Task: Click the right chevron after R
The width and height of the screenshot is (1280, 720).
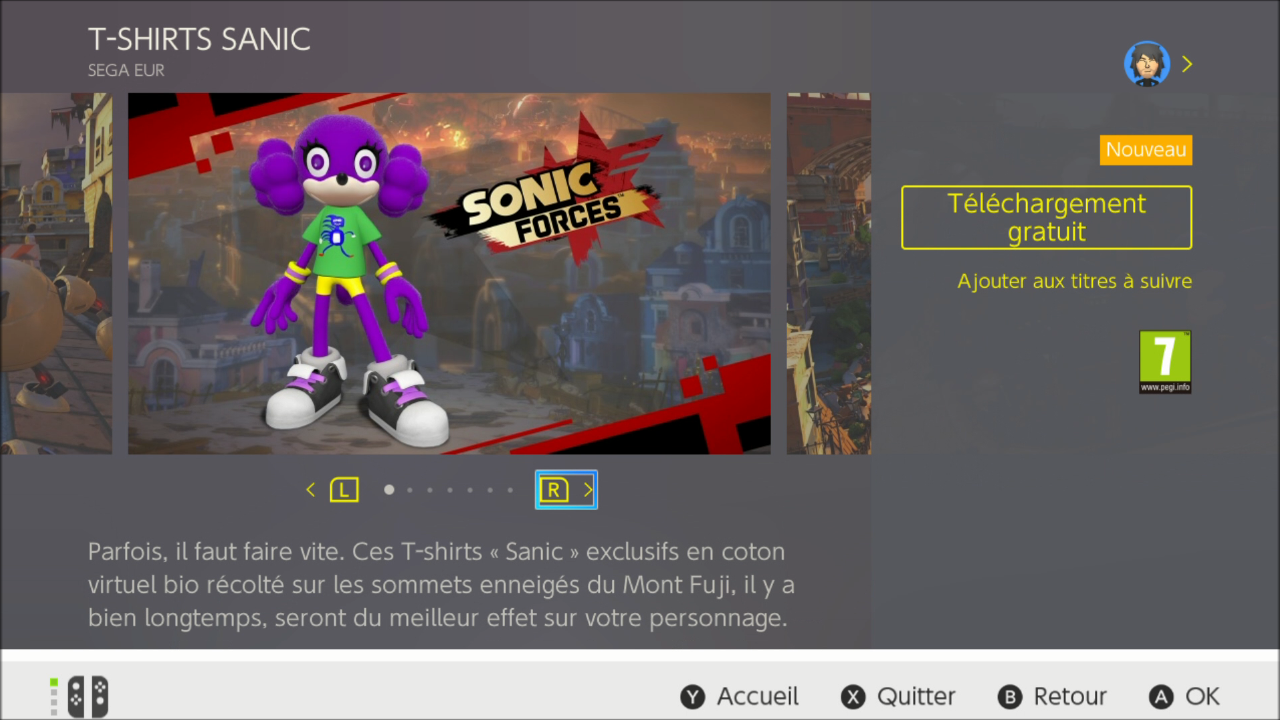Action: 588,490
